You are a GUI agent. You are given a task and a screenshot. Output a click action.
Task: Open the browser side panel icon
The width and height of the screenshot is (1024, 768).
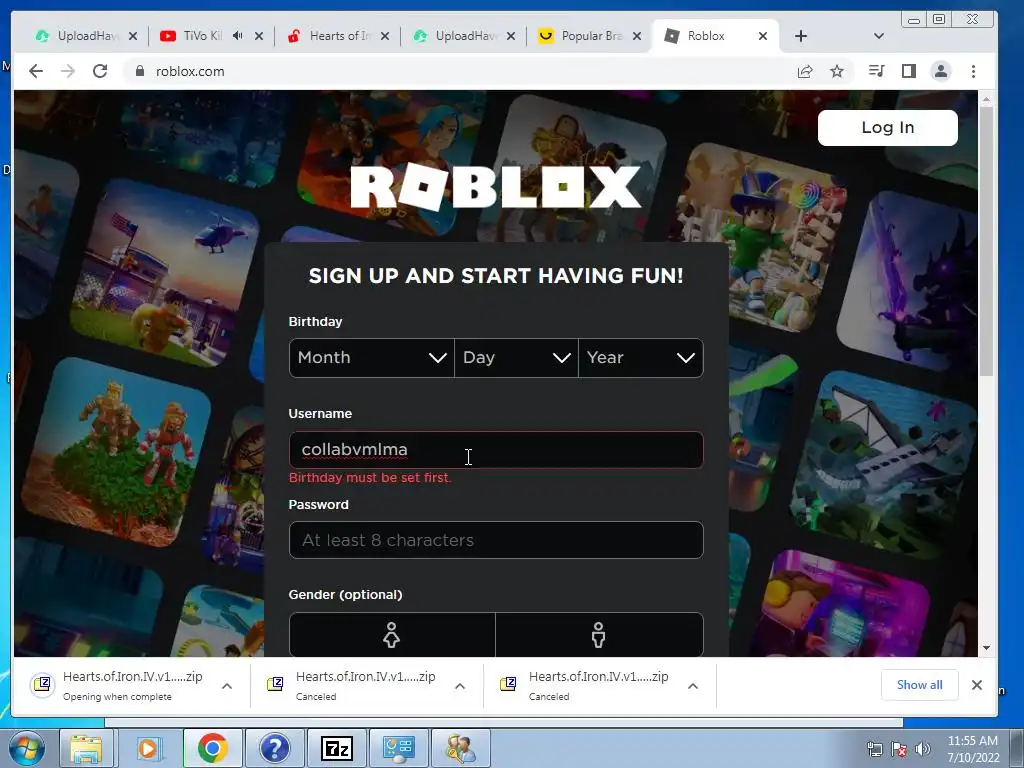tap(908, 71)
